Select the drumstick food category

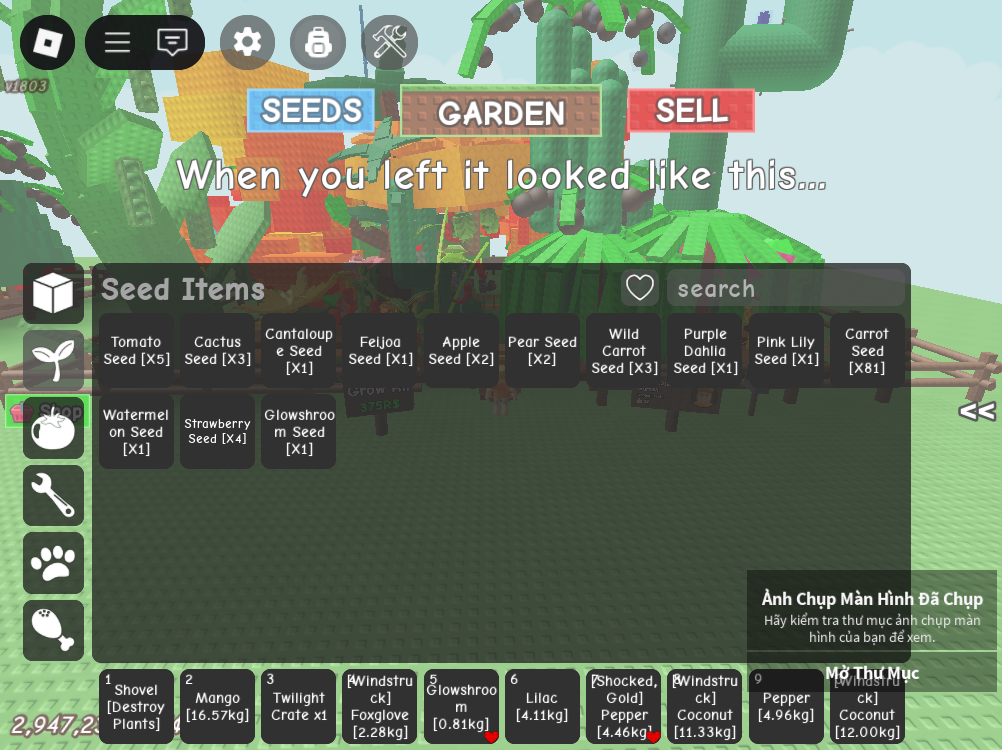tap(53, 630)
